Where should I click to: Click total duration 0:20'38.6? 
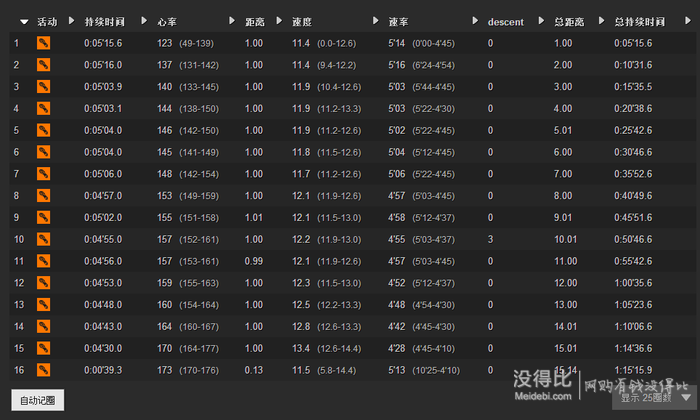(x=633, y=108)
